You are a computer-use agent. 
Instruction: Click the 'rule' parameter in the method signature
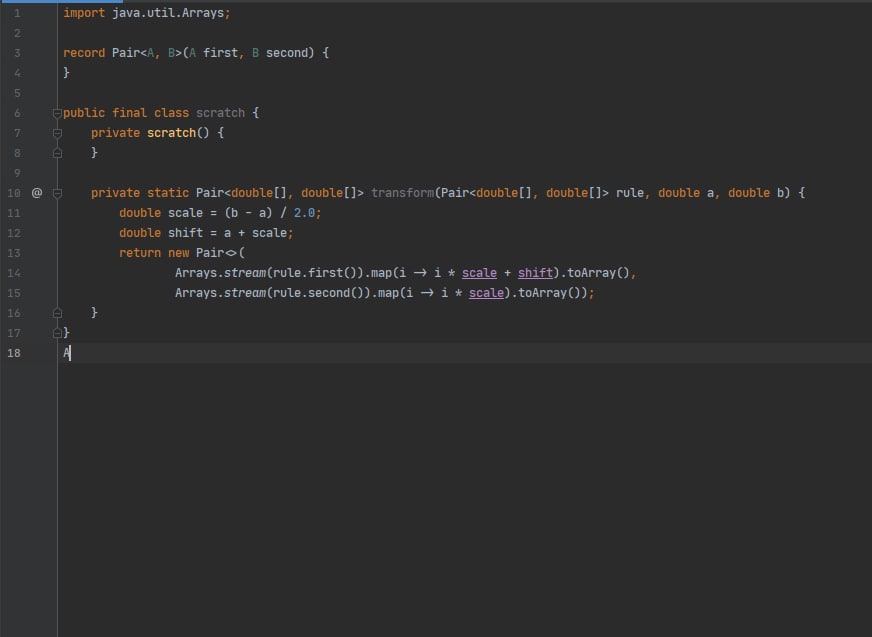630,193
